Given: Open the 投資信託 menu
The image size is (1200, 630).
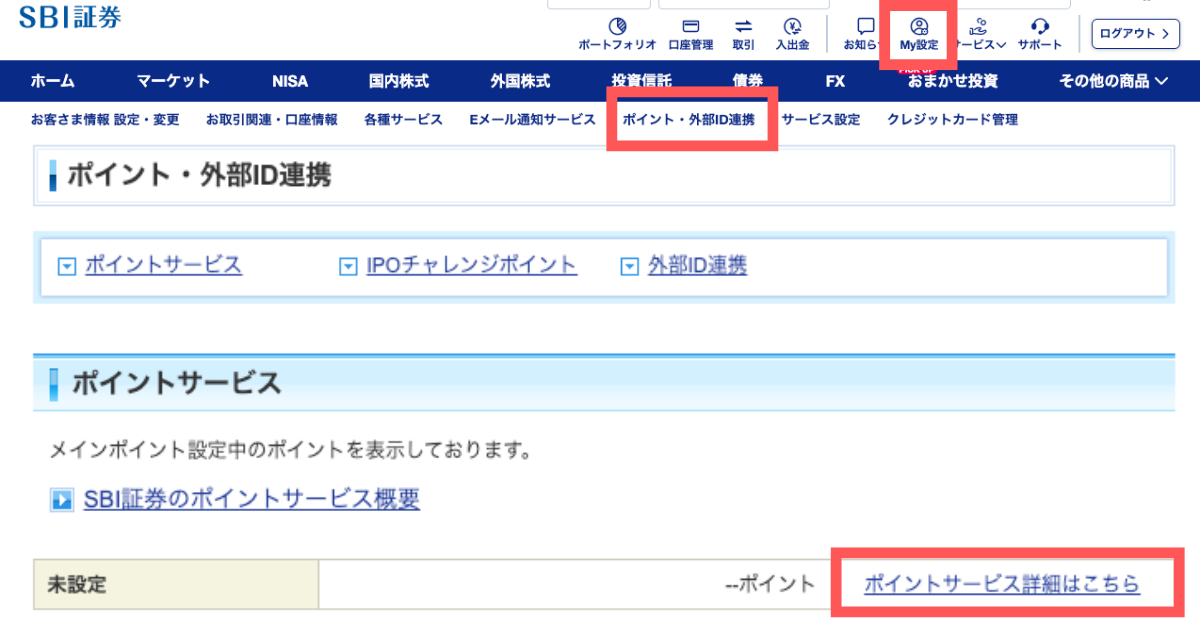Looking at the screenshot, I should click(642, 81).
